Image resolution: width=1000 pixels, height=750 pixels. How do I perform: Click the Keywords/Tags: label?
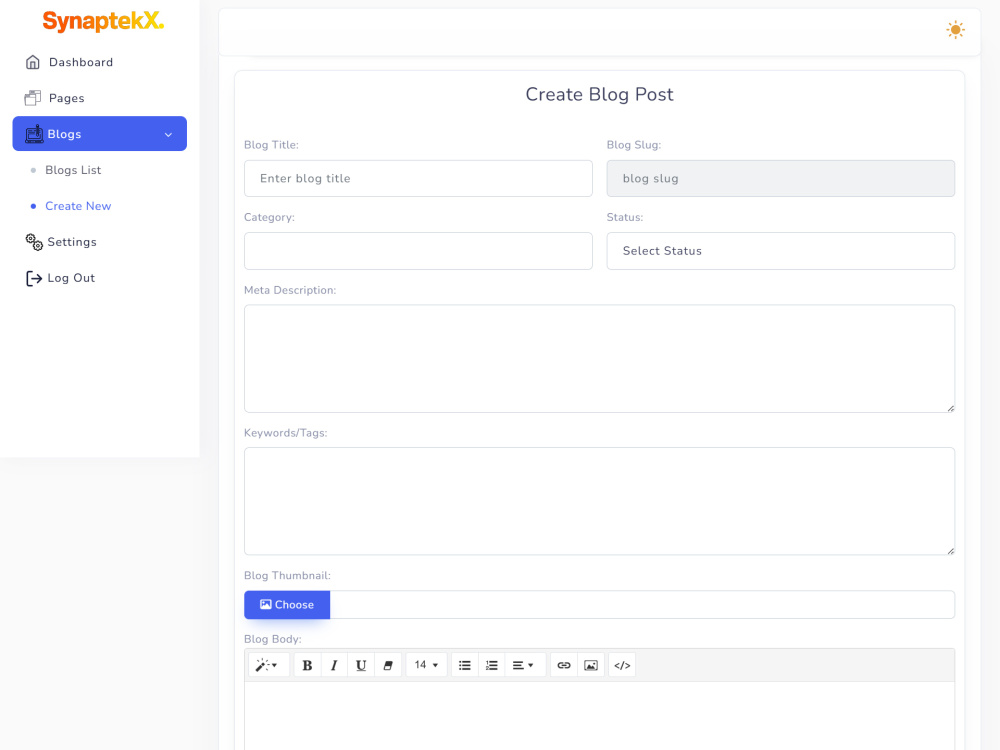(x=286, y=433)
